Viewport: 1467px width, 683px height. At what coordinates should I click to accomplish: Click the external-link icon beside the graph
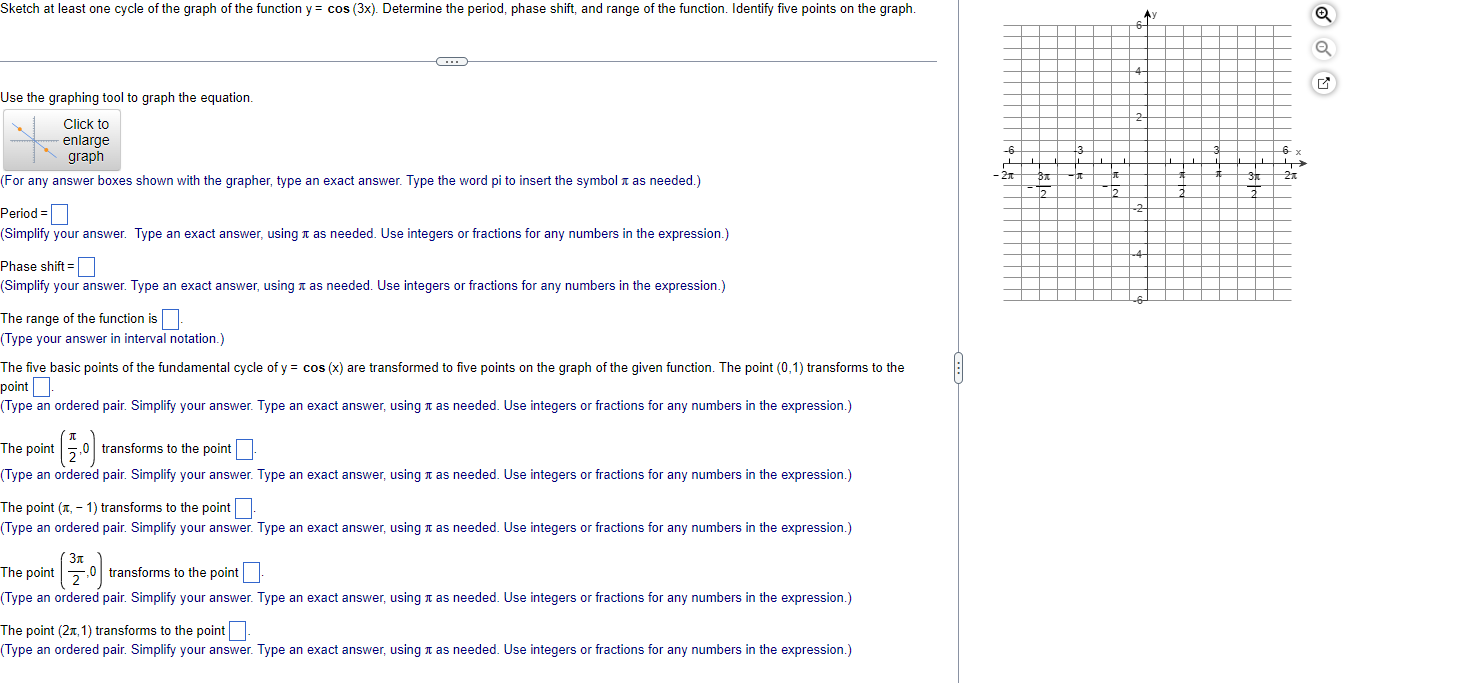pos(1322,83)
